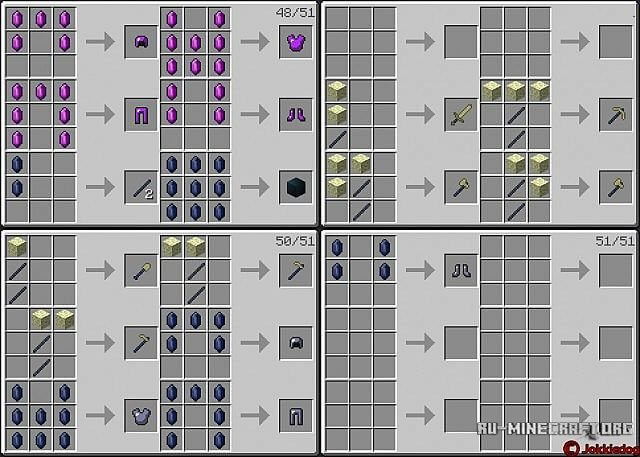Select the dark gem leggings output
This screenshot has width=640, height=457.
point(296,415)
